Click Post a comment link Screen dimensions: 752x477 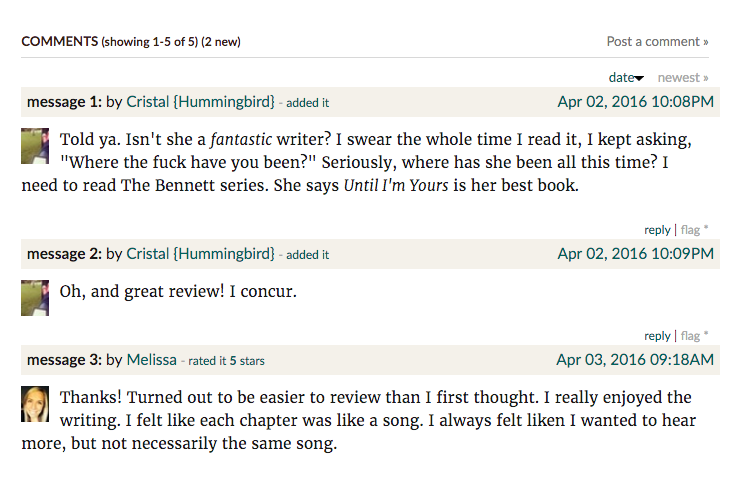(x=657, y=42)
